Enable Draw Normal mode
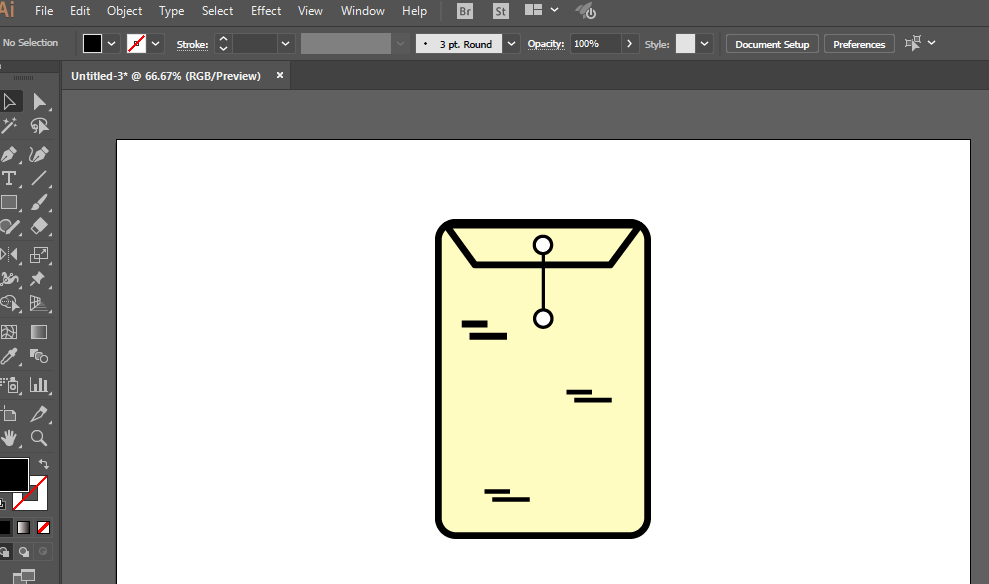Viewport: 989px width, 584px height. (x=5, y=552)
